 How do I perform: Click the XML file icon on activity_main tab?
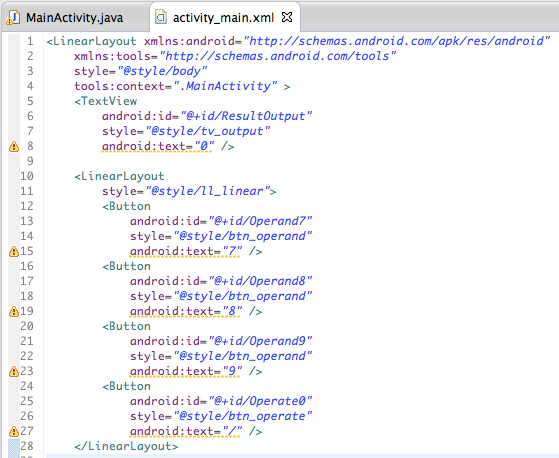161,17
